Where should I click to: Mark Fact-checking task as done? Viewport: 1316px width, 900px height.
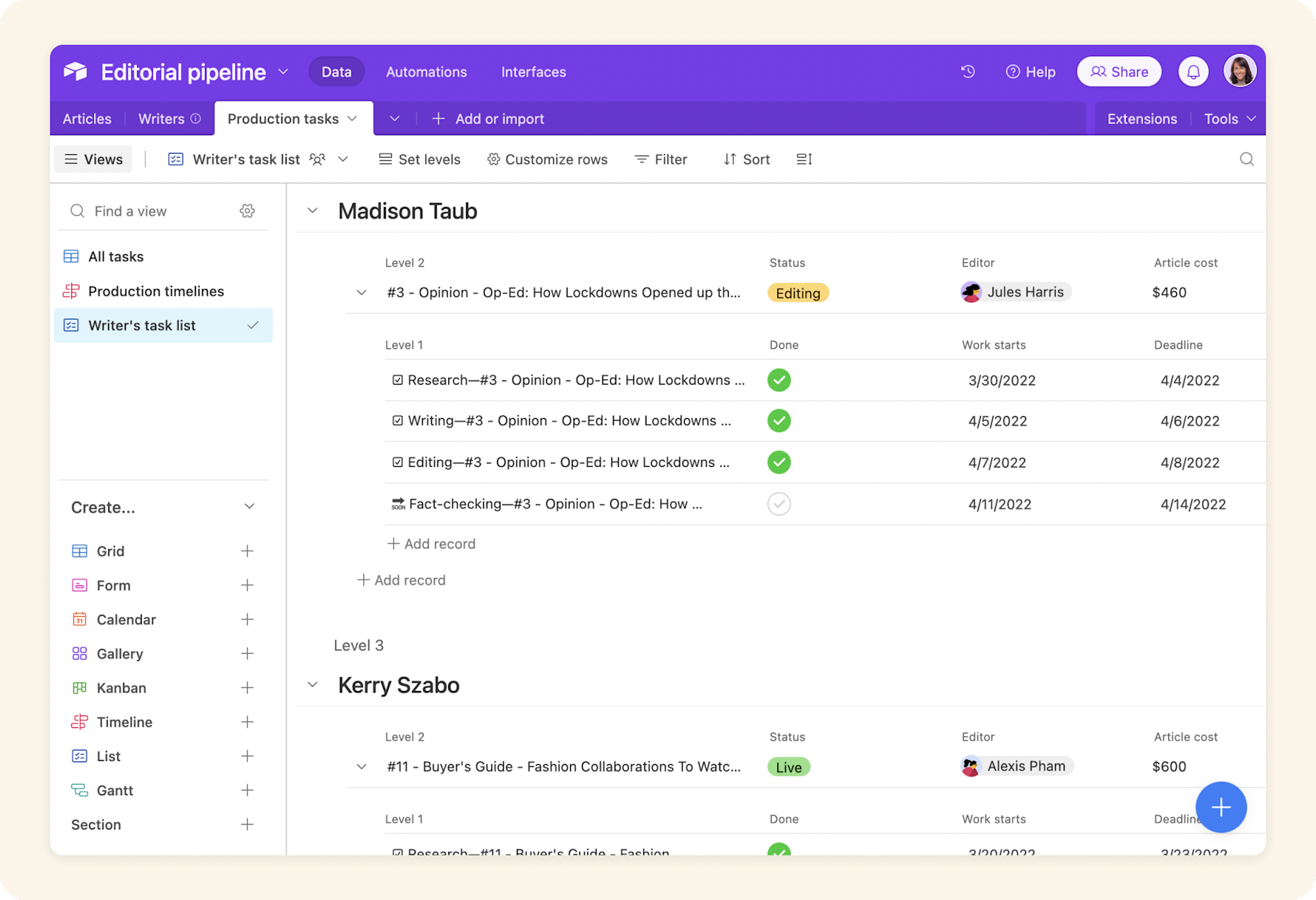[779, 504]
